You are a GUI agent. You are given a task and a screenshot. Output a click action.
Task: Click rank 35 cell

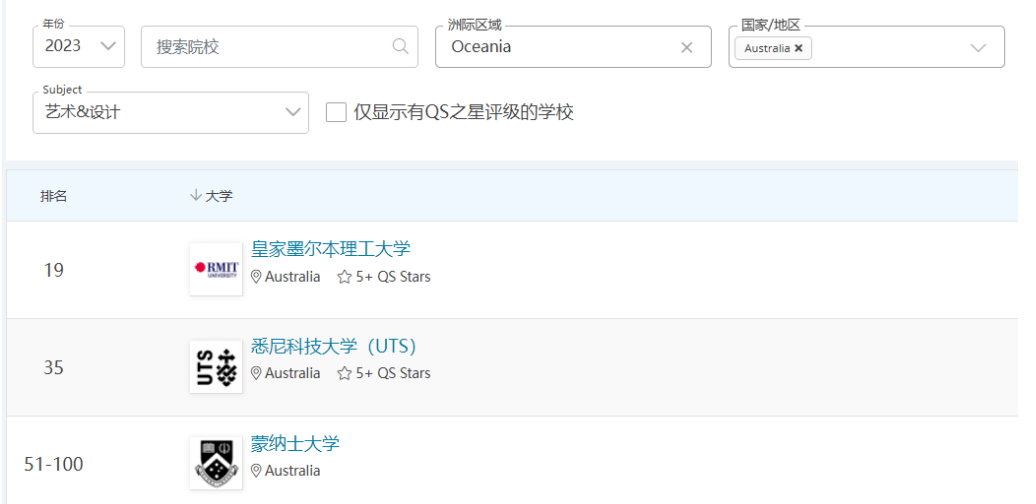pos(54,367)
